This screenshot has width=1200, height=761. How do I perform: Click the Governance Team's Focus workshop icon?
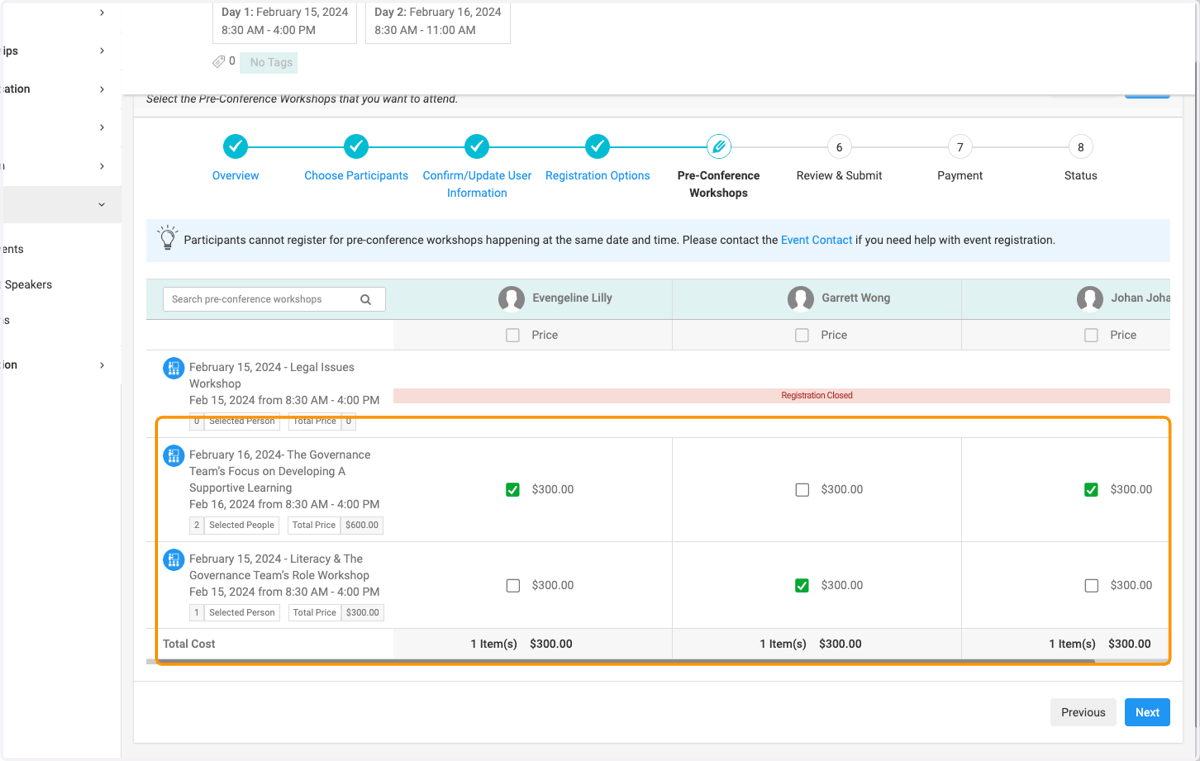point(174,456)
